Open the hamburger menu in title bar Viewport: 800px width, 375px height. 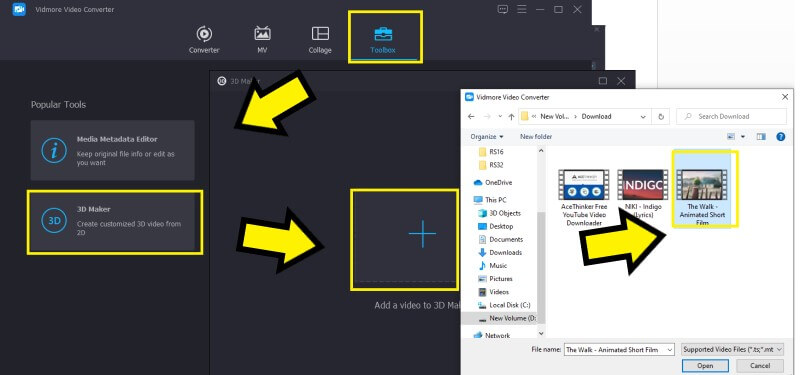click(521, 9)
